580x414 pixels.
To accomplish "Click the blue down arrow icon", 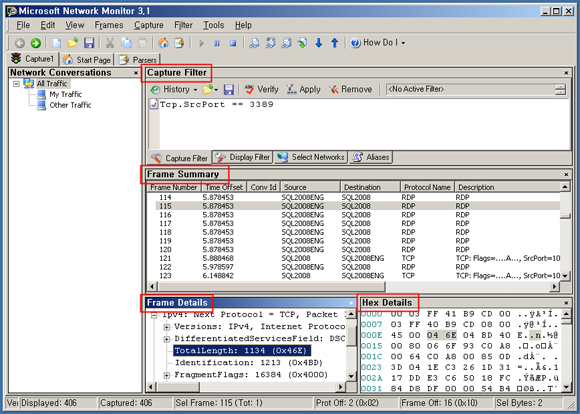I will tap(318, 43).
